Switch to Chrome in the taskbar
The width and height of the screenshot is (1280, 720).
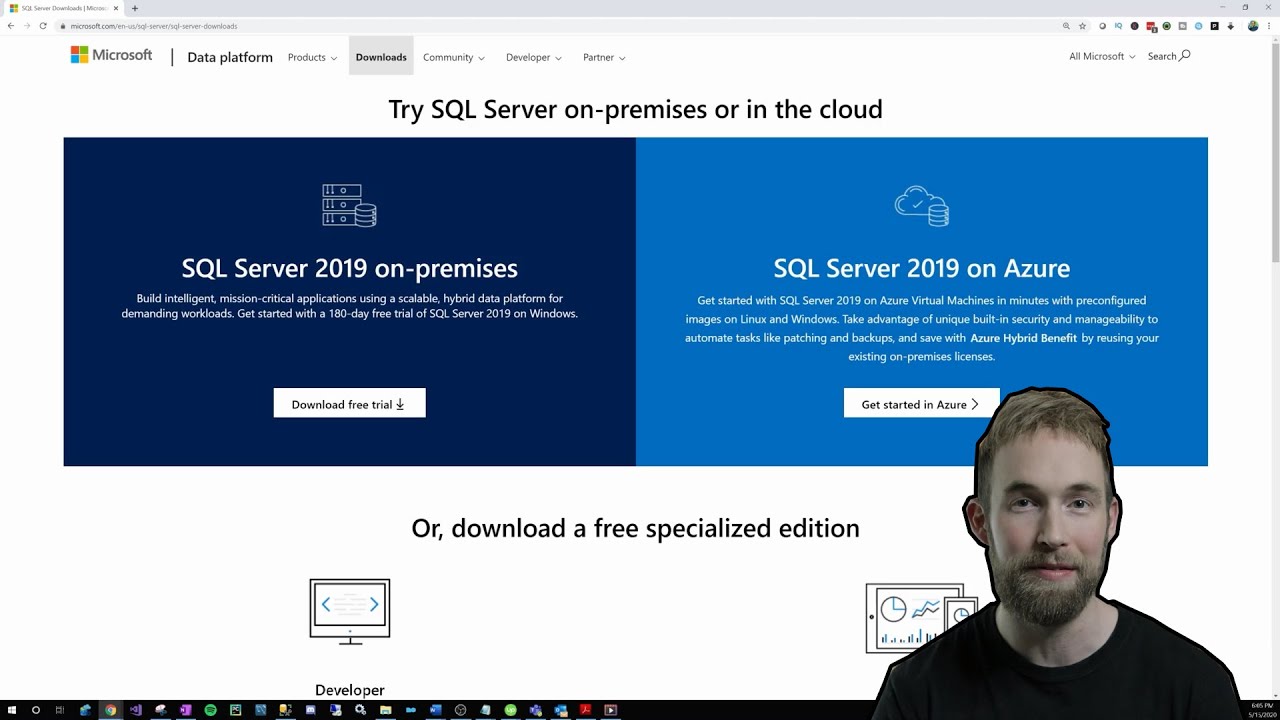coord(110,710)
